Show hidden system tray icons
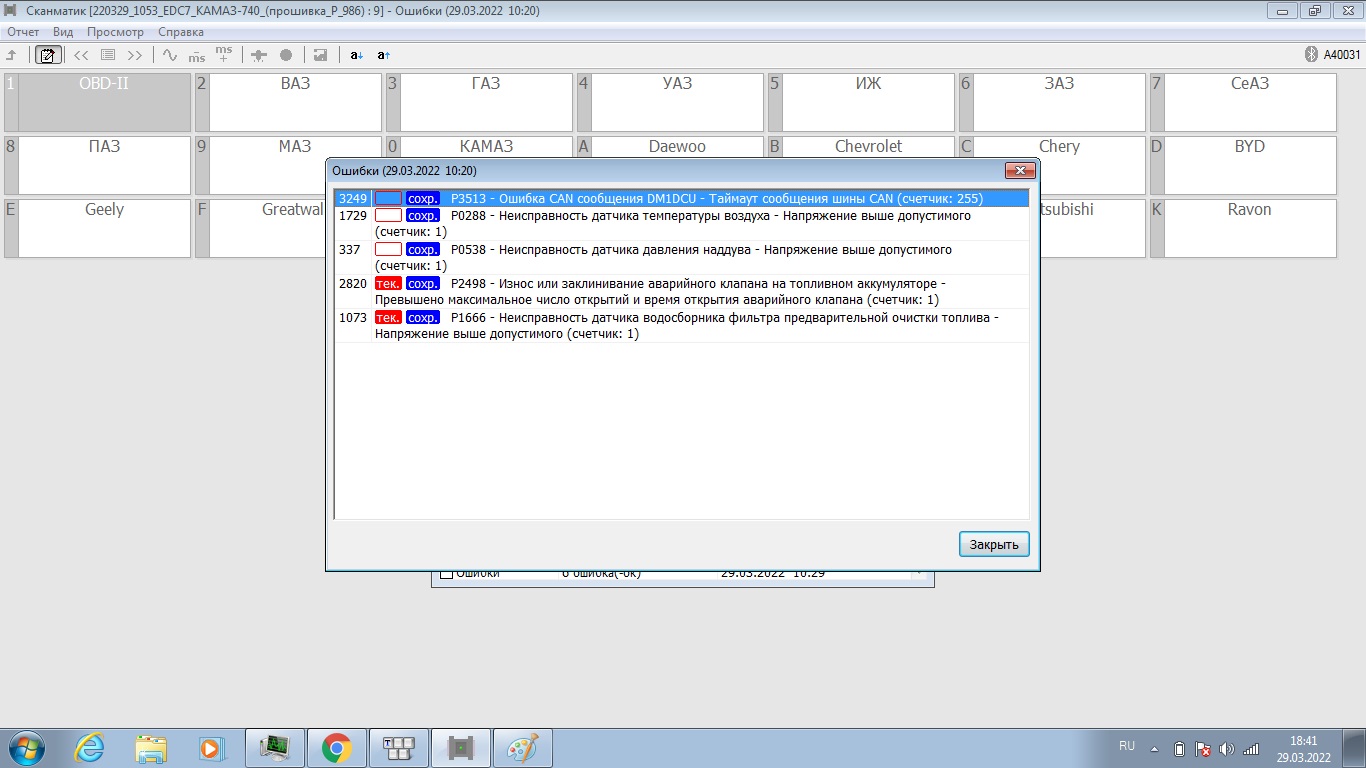This screenshot has height=768, width=1366. point(1155,748)
